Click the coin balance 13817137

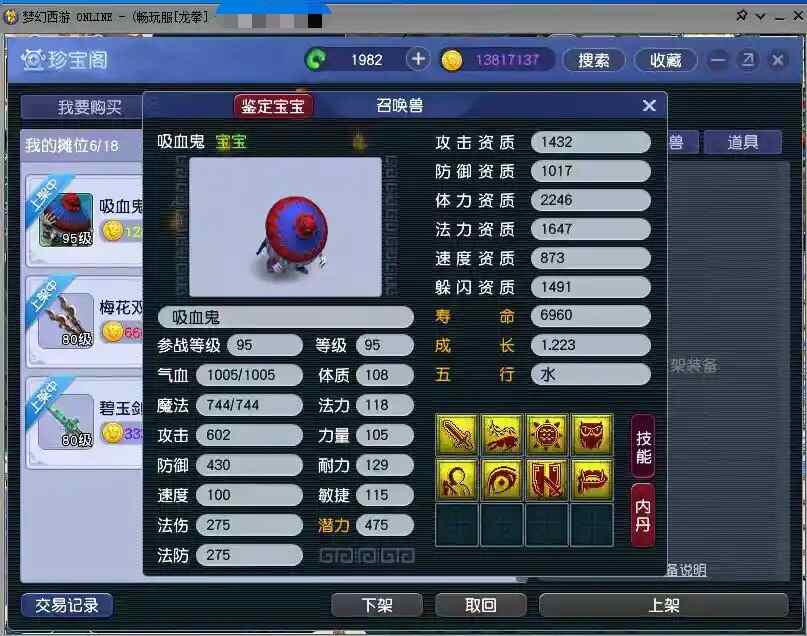point(507,60)
